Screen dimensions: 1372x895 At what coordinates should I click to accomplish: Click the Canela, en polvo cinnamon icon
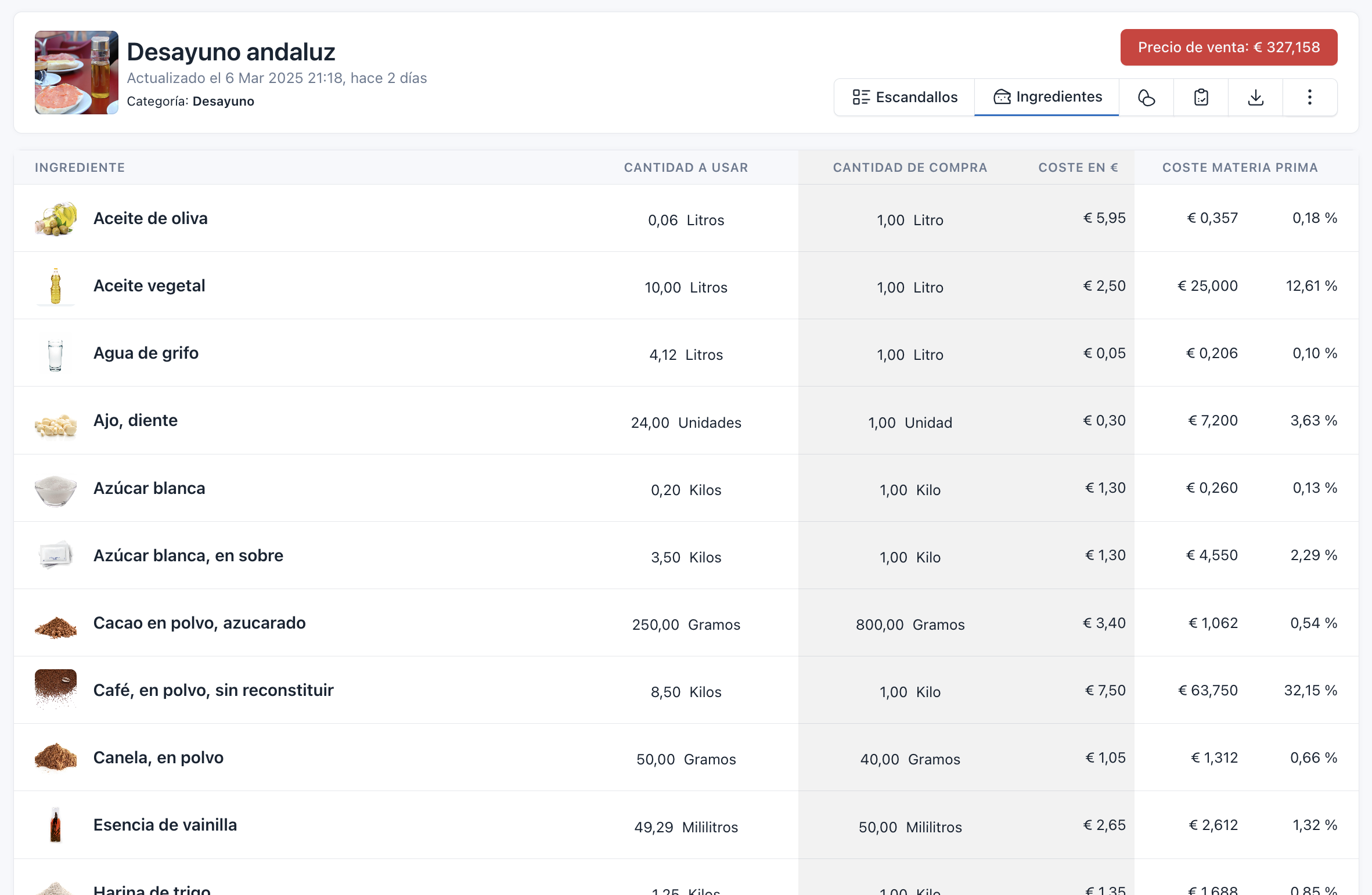(56, 758)
